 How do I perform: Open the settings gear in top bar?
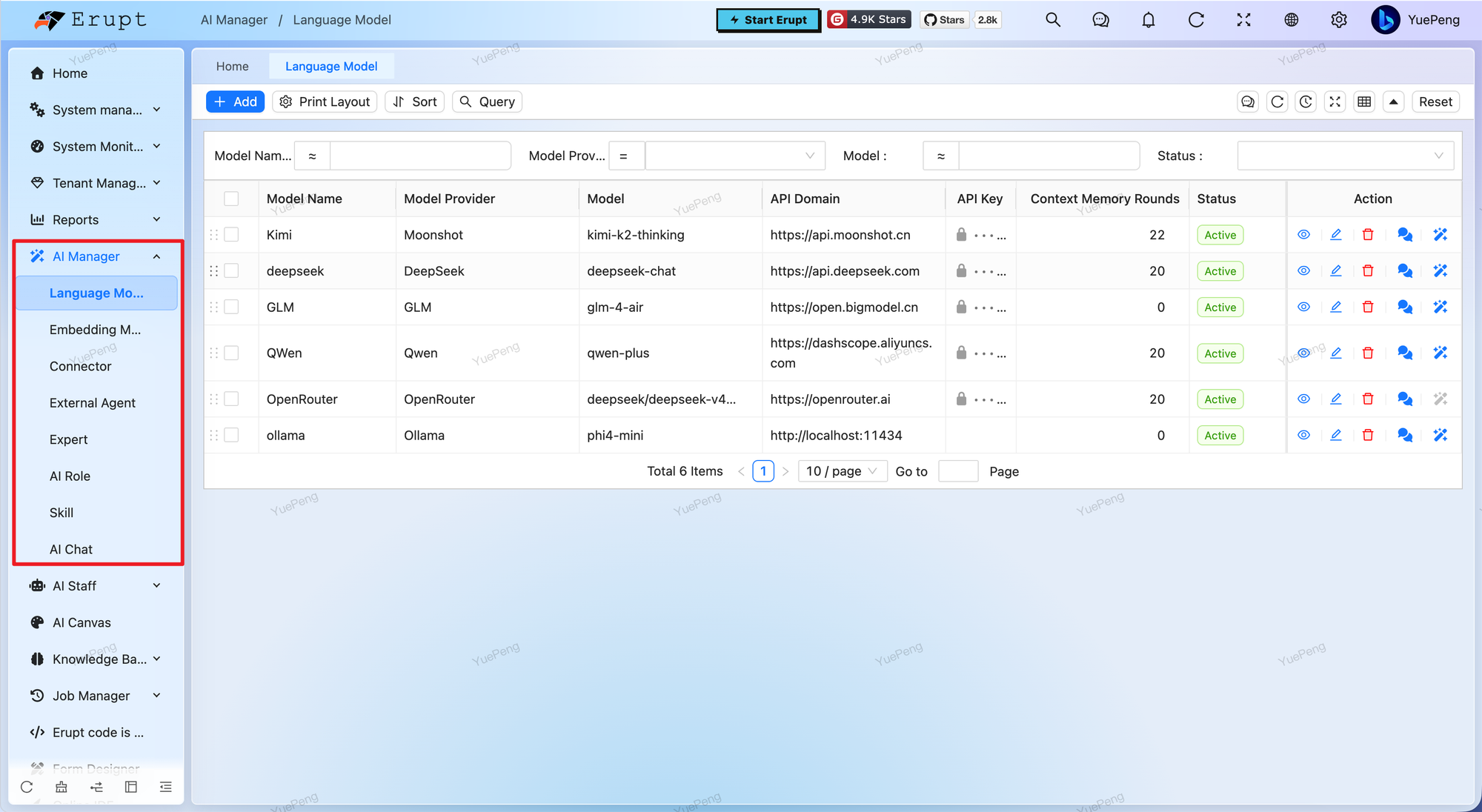click(x=1339, y=20)
